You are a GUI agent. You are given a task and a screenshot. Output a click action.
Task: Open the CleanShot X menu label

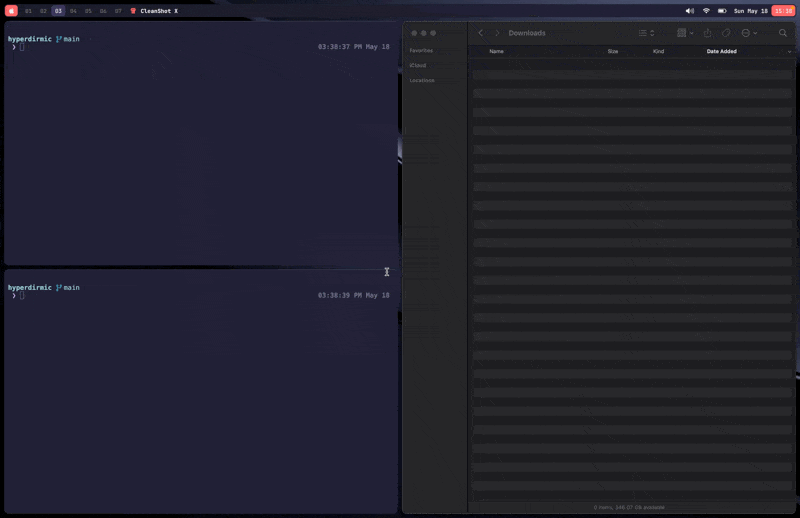pos(159,11)
